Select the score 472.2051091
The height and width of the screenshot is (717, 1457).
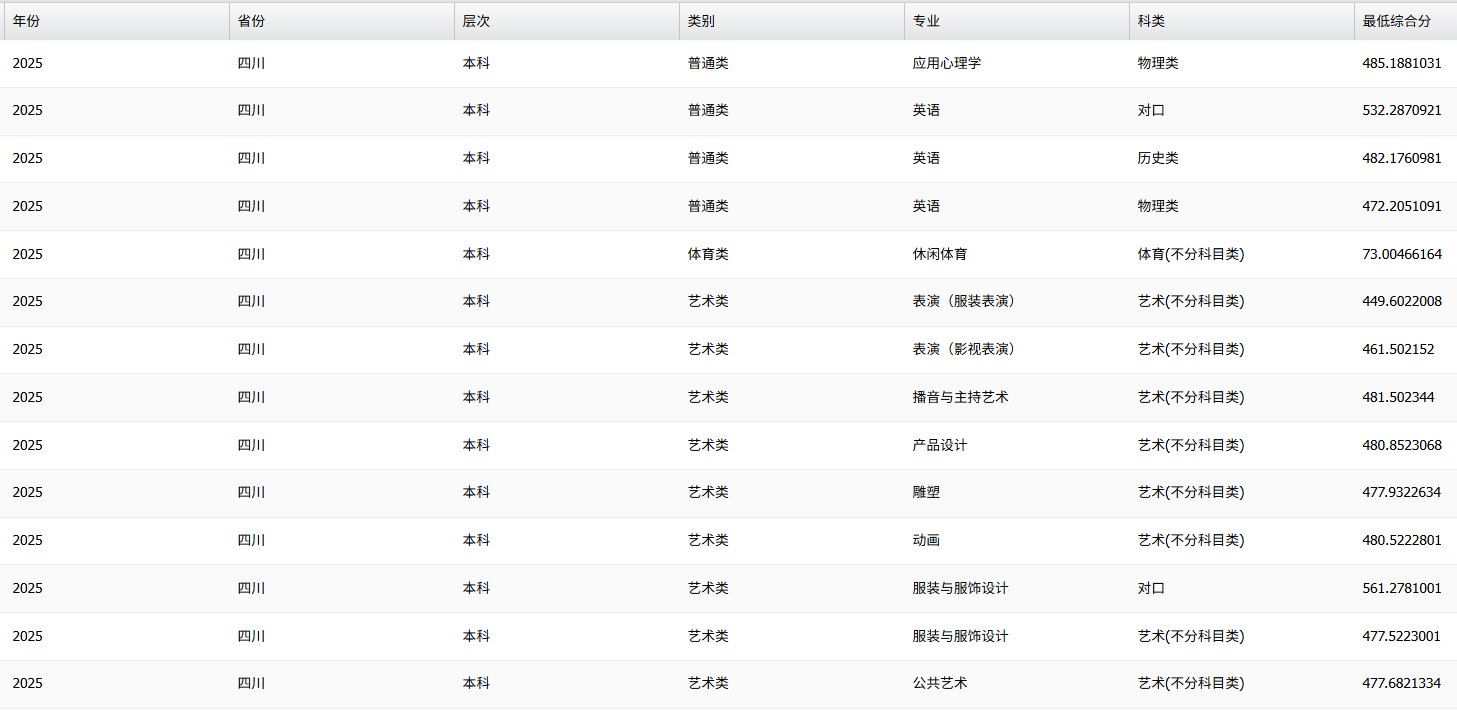point(1402,206)
